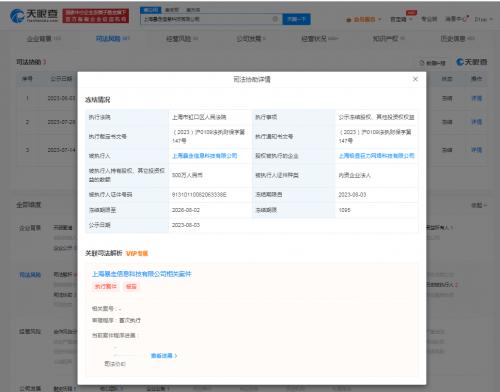Open the 专业版 header link
The image size is (500, 392).
pyautogui.click(x=429, y=19)
